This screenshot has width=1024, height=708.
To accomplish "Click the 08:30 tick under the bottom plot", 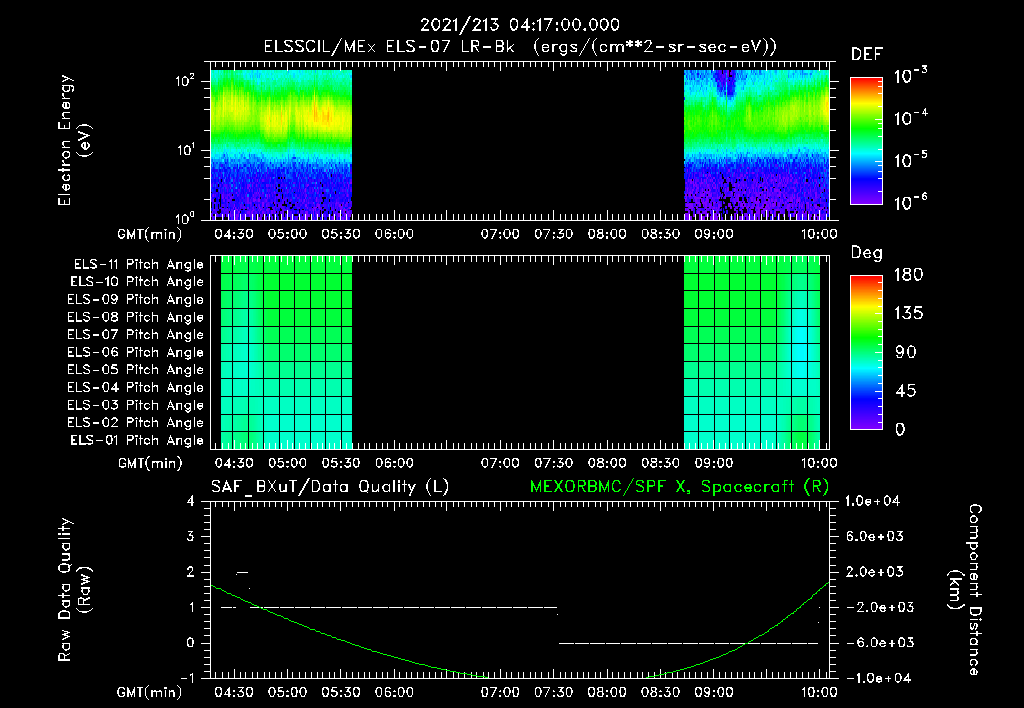I will click(x=660, y=692).
